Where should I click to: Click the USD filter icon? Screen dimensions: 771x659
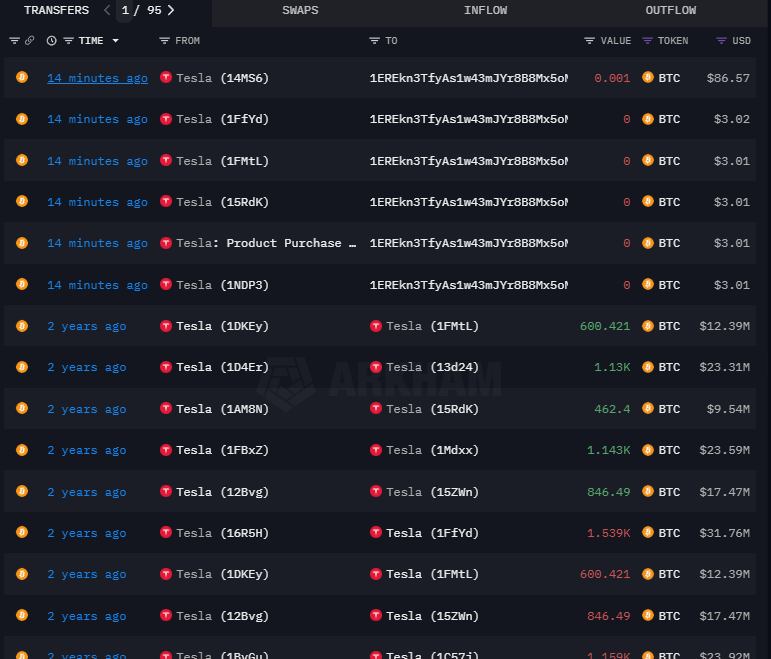pos(721,41)
